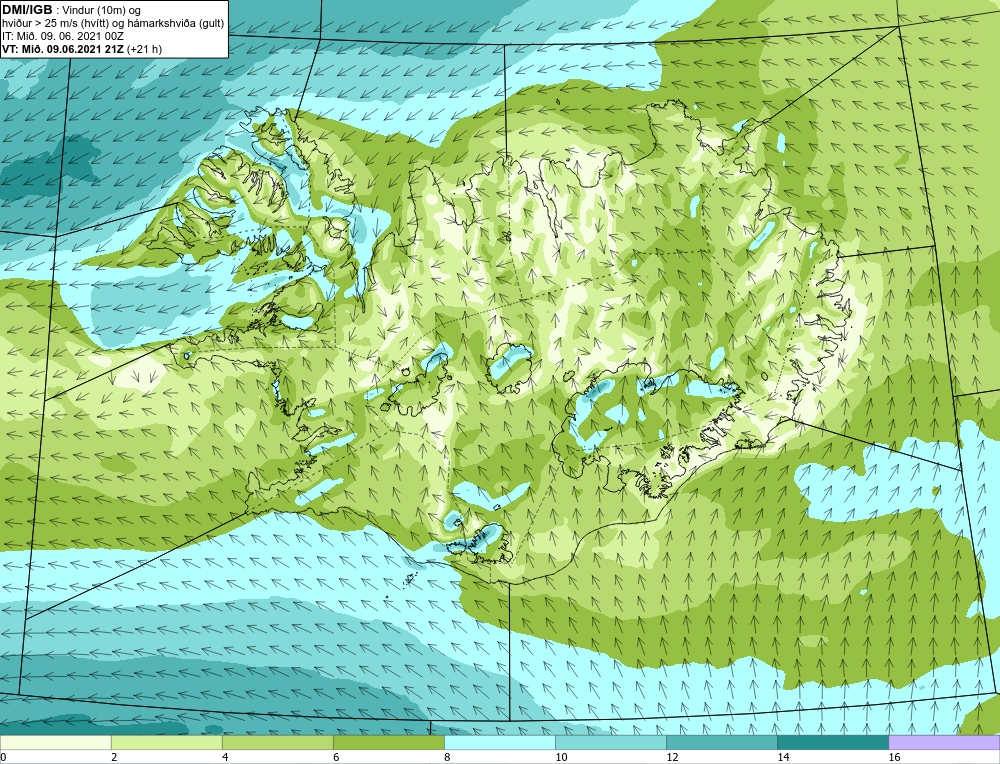Click the 8–10 m/s light cyan legend swatch
Viewport: 1000px width, 764px height.
[499, 742]
